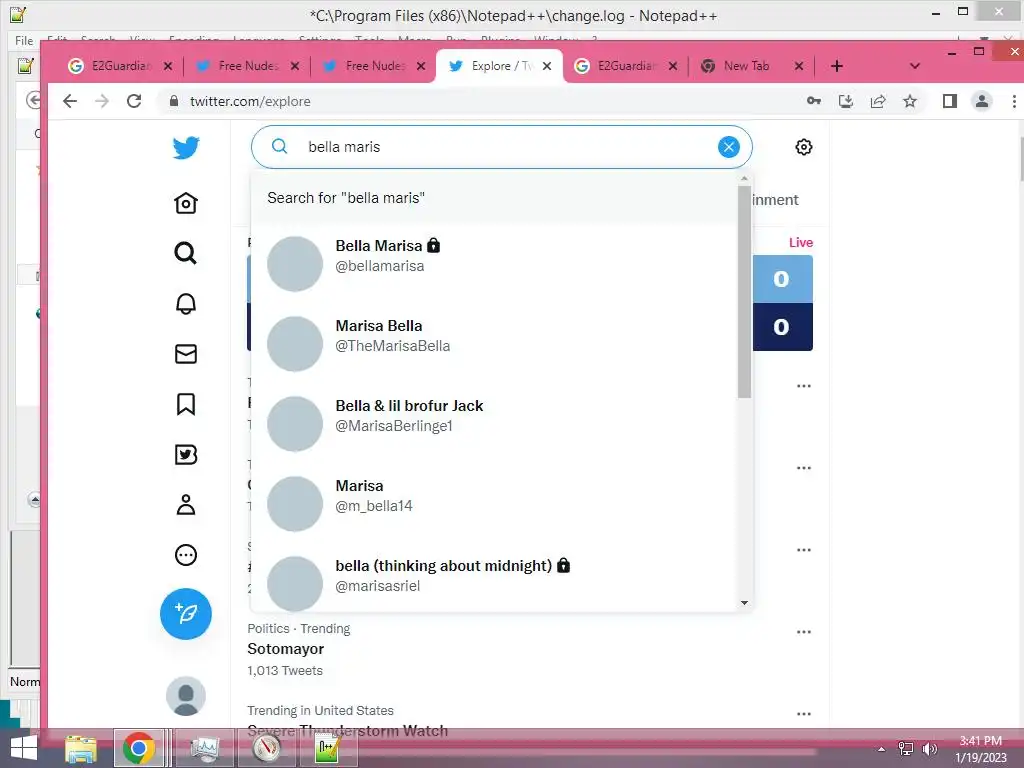Open the Explore magnifier in sidebar

pos(186,253)
